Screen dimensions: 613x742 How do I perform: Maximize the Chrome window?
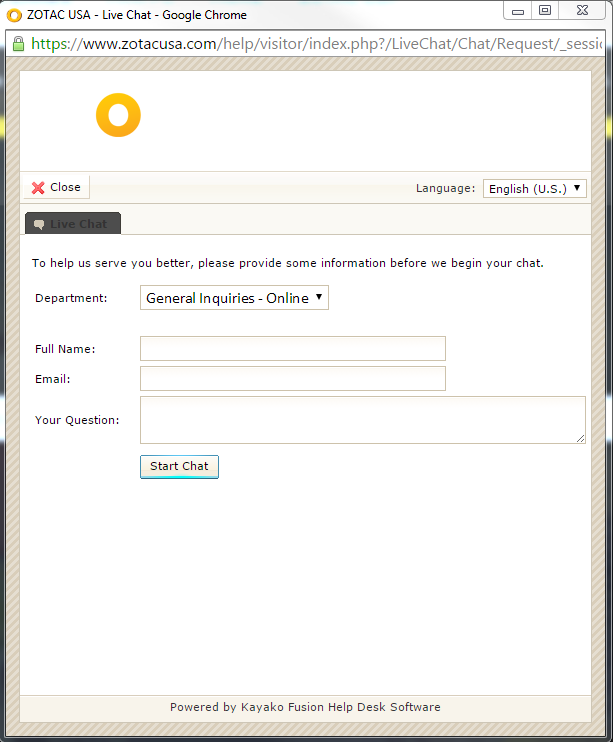(x=545, y=11)
